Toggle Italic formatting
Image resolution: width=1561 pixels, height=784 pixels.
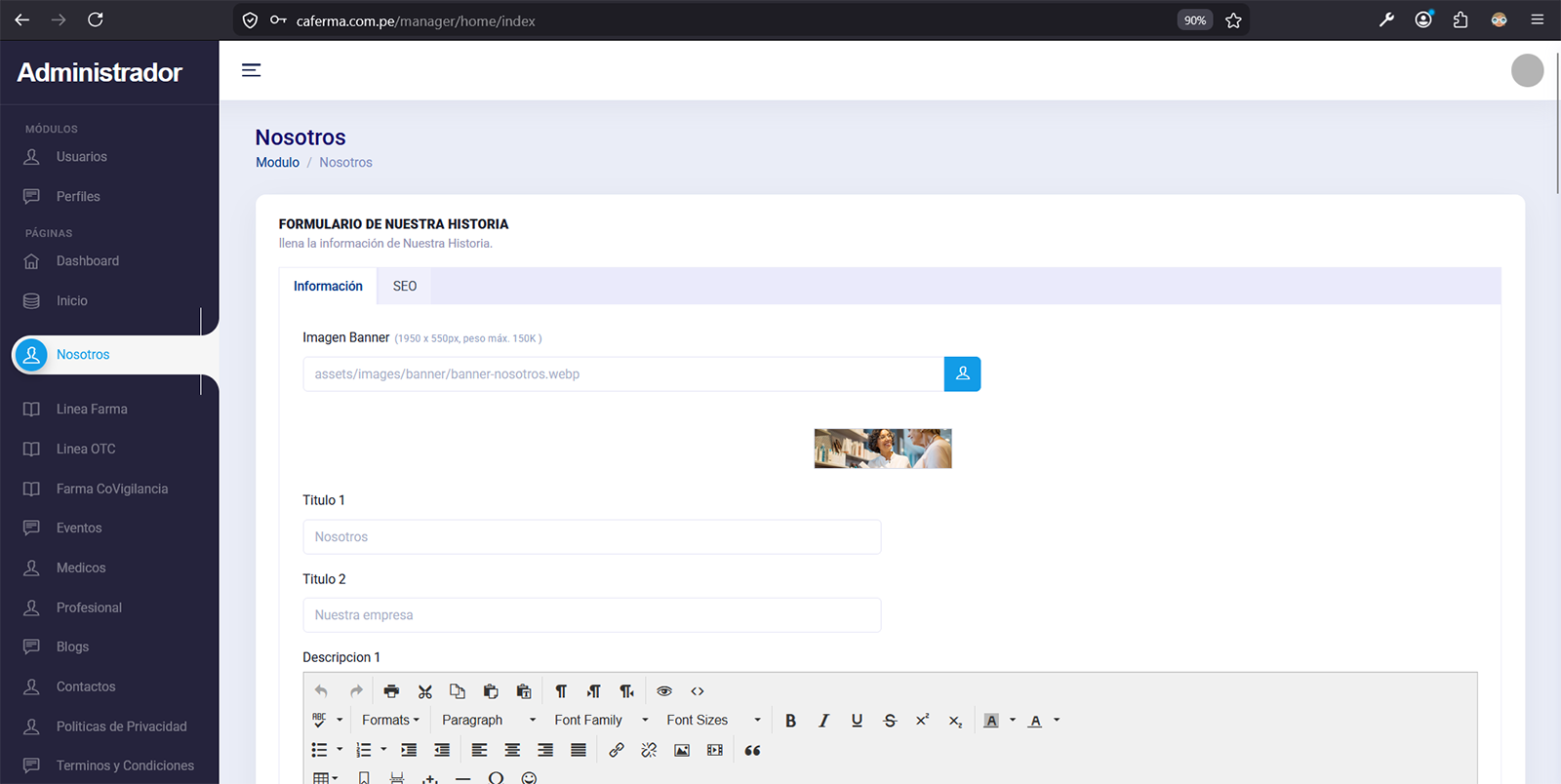coord(824,721)
